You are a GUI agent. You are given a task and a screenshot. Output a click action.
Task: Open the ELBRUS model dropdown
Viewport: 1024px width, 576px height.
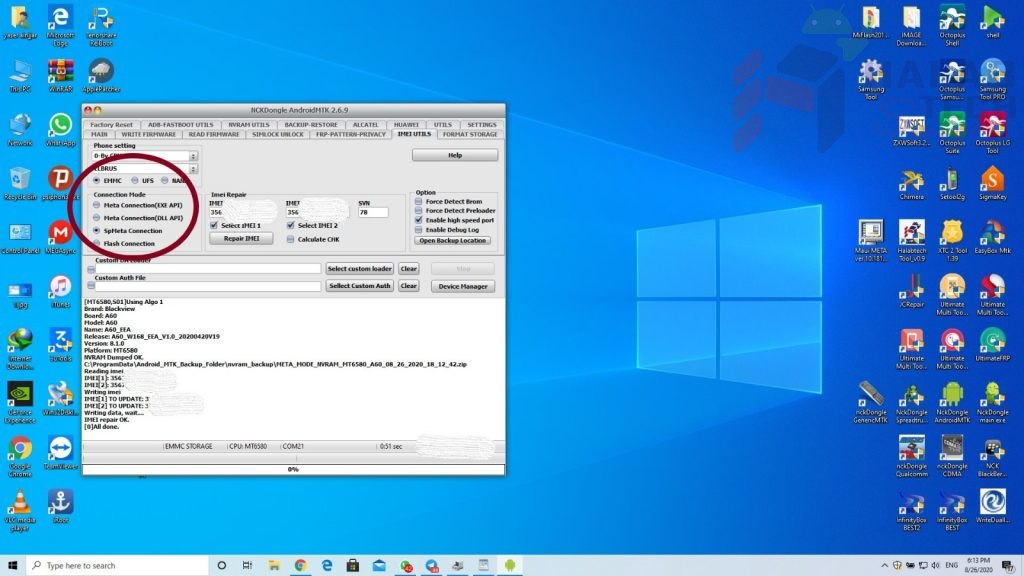point(193,168)
